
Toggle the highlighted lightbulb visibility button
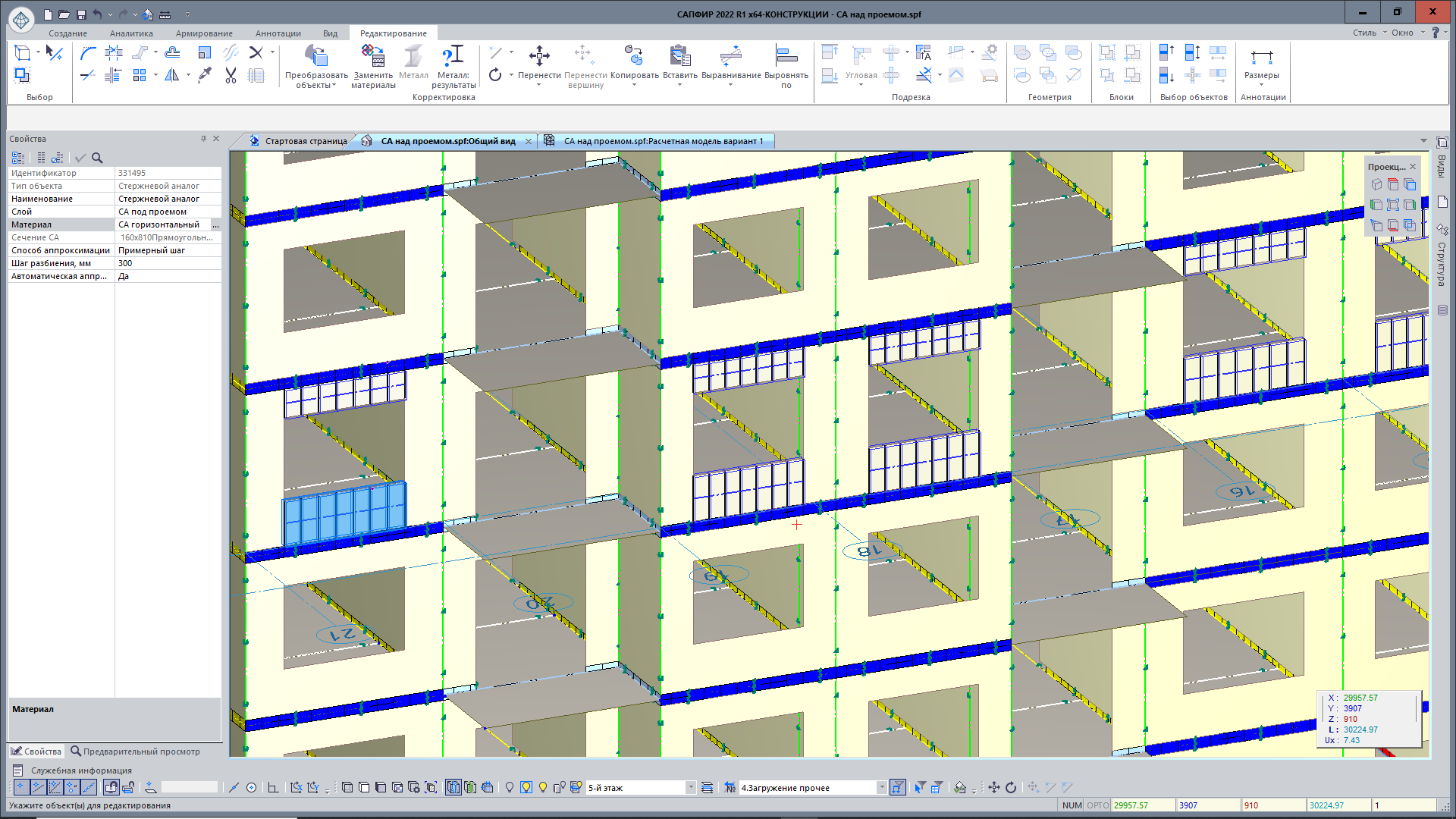(526, 787)
